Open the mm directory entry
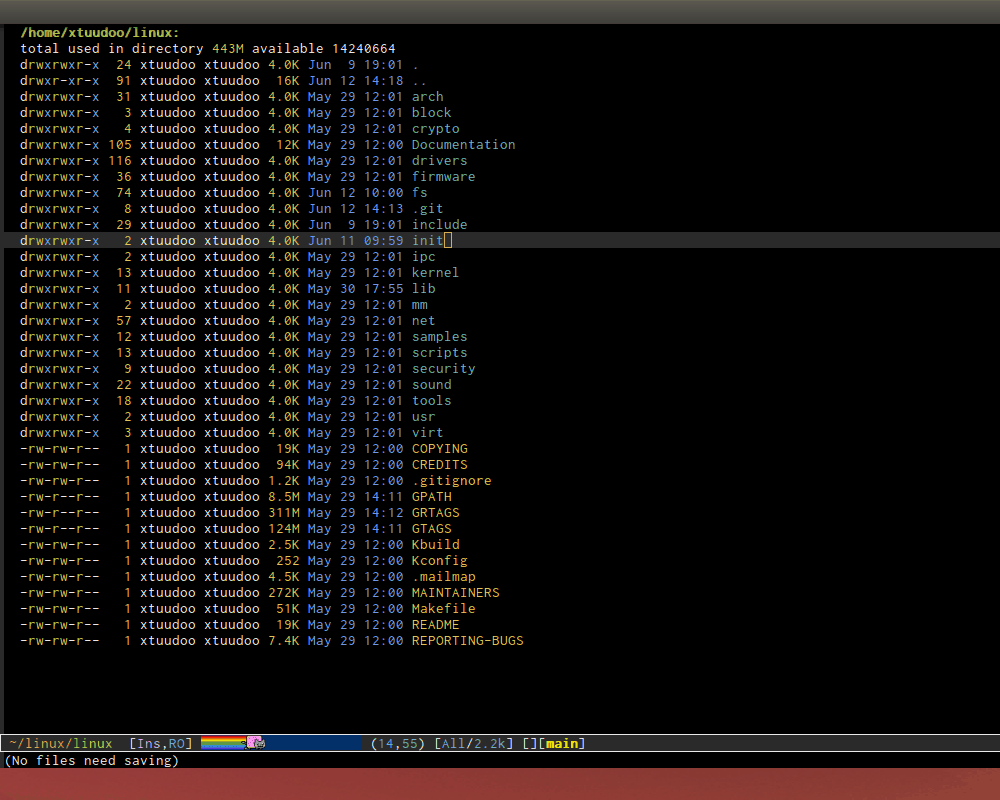The height and width of the screenshot is (800, 1000). pyautogui.click(x=419, y=305)
